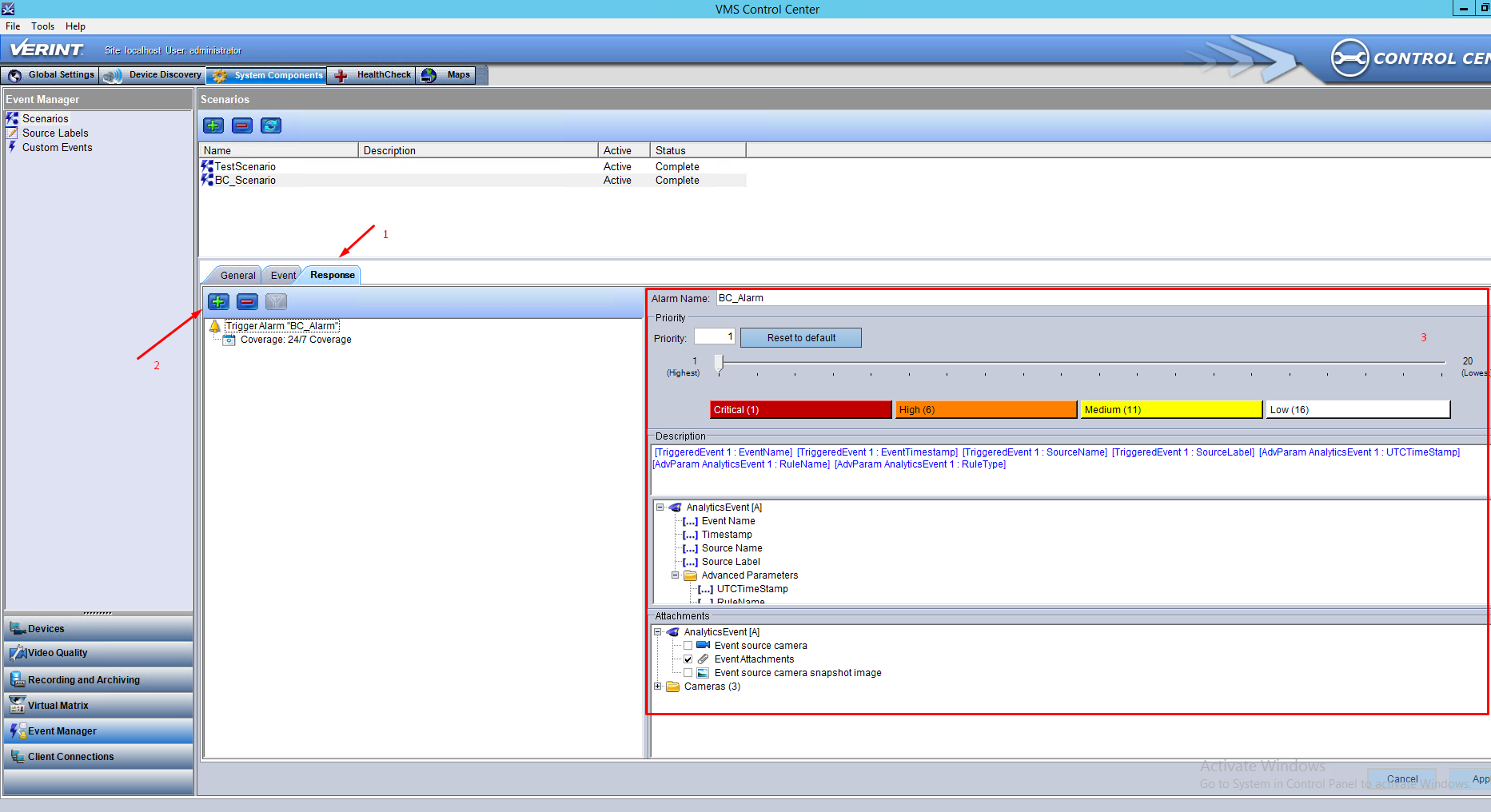Open the Virtual Matrix section

pyautogui.click(x=98, y=706)
